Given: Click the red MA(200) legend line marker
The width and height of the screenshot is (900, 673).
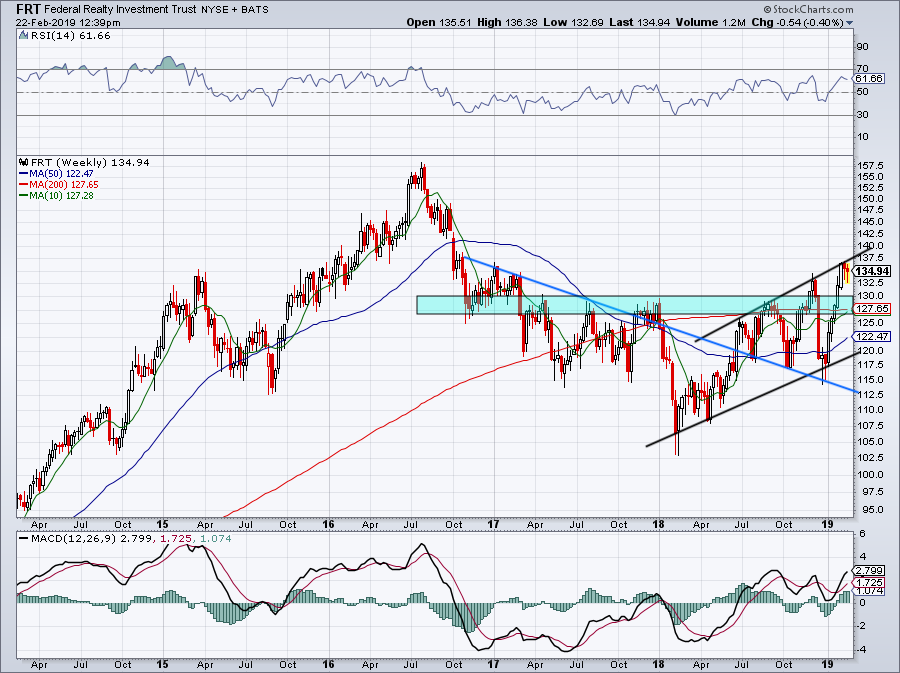Looking at the screenshot, I should (x=24, y=184).
